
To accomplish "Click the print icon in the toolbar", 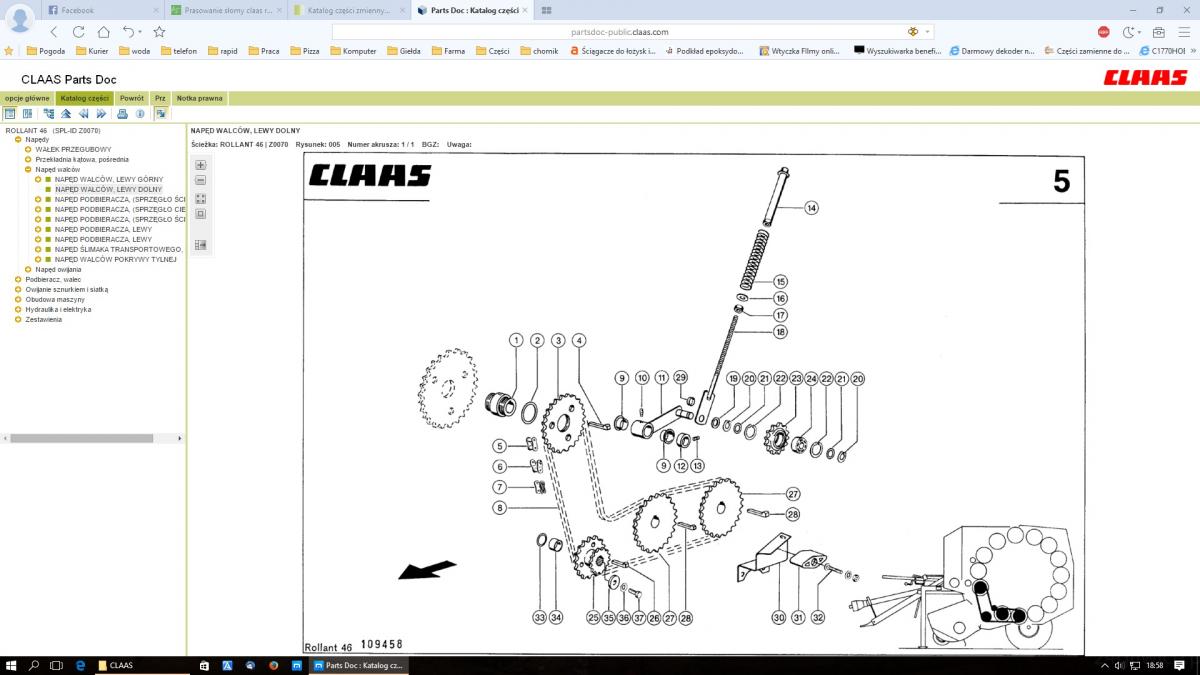I will tap(122, 114).
